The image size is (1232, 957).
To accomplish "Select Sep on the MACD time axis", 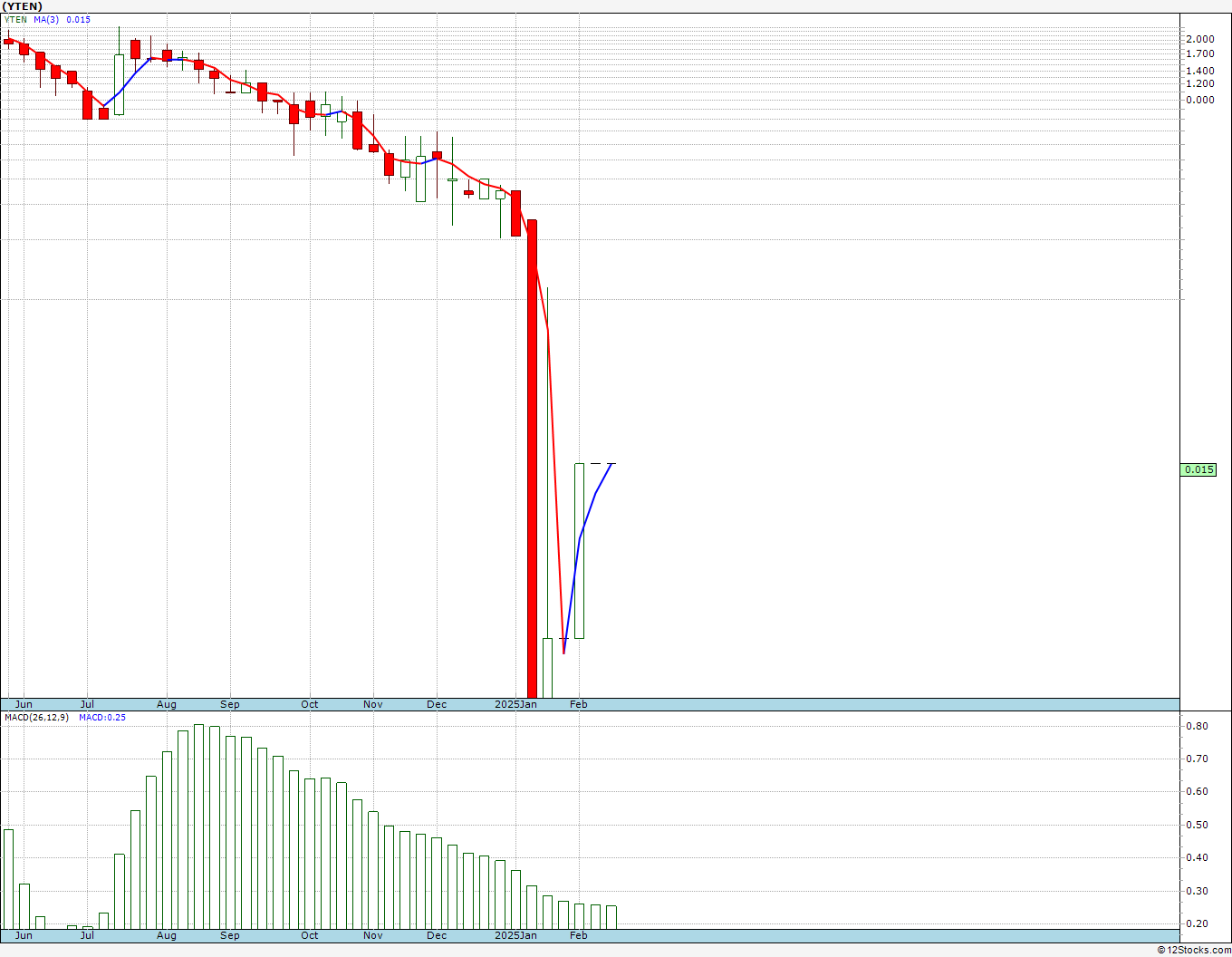I will [230, 935].
